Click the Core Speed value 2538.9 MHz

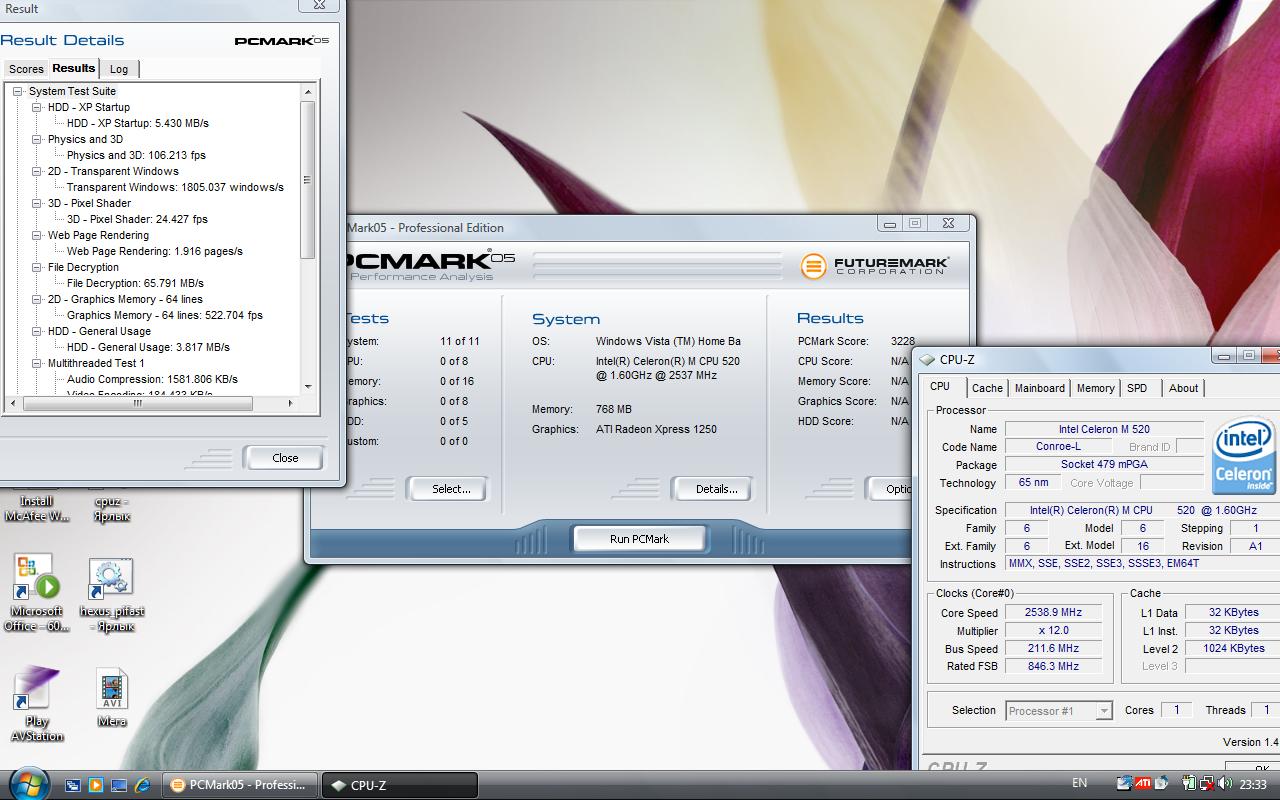point(1053,612)
